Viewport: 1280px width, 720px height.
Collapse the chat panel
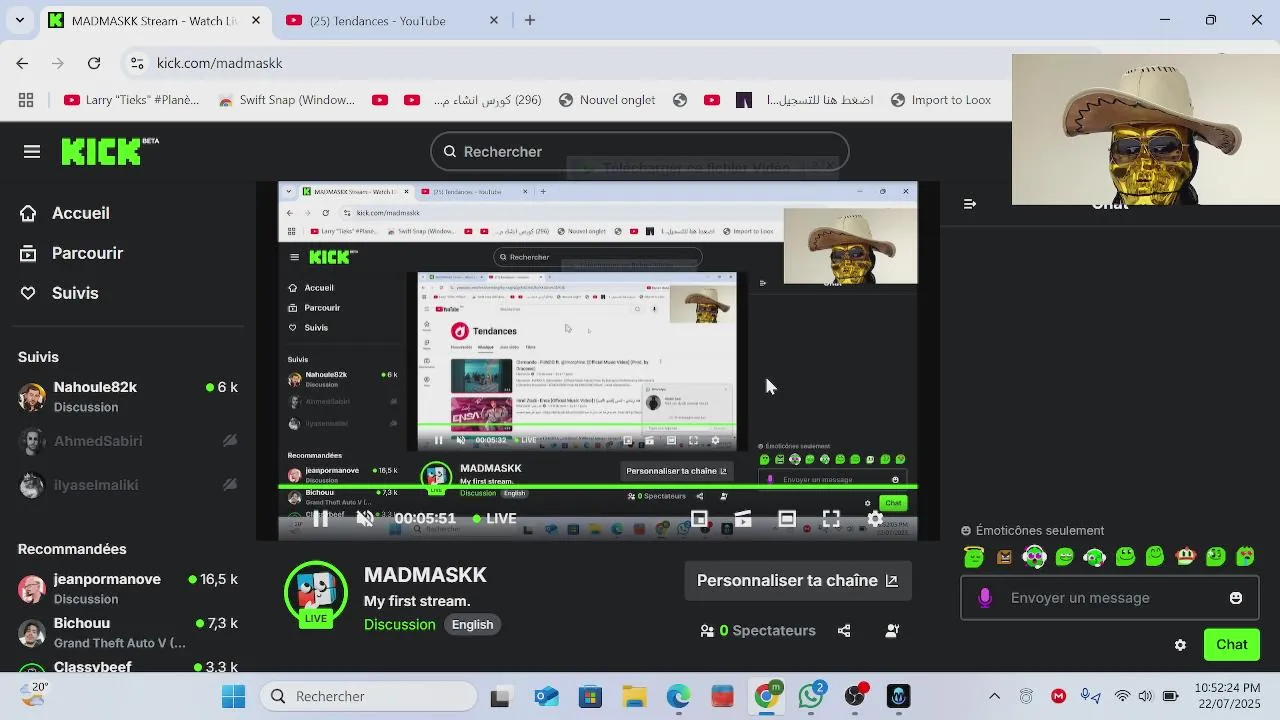pyautogui.click(x=969, y=204)
